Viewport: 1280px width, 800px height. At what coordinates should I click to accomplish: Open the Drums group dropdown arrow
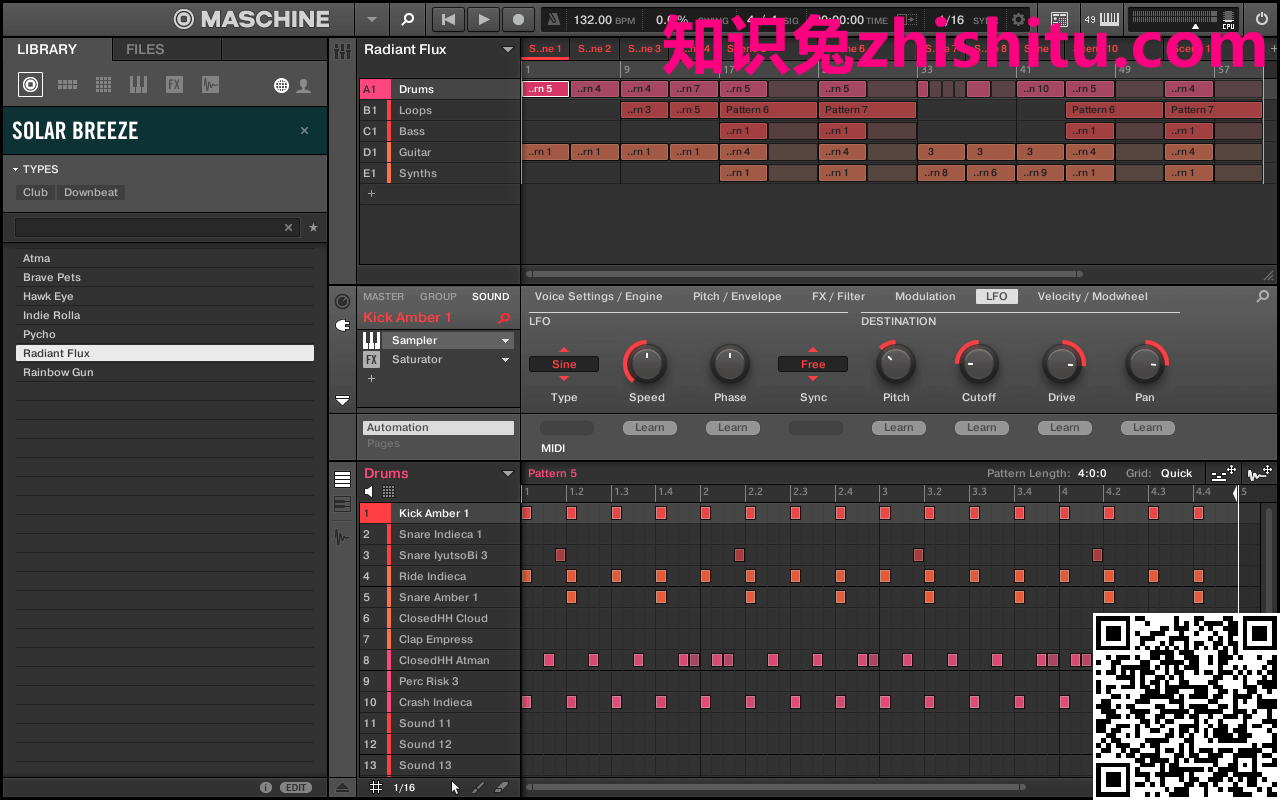tap(508, 474)
